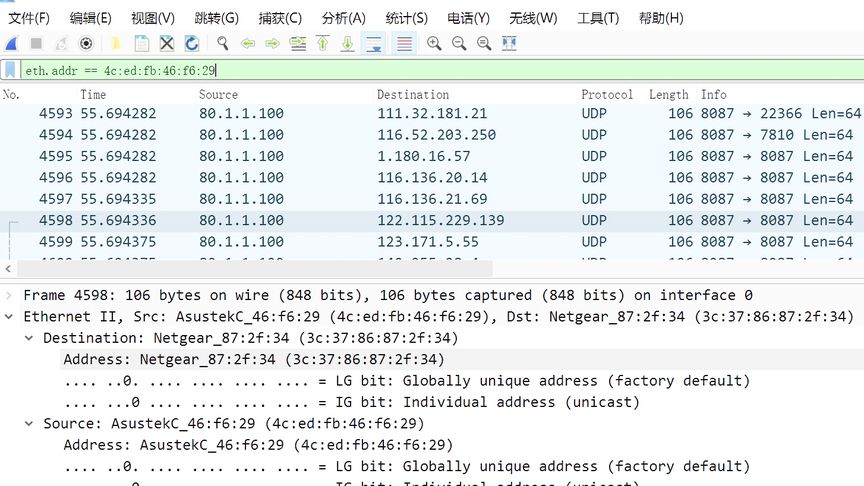Click the save capture file icon

(142, 44)
